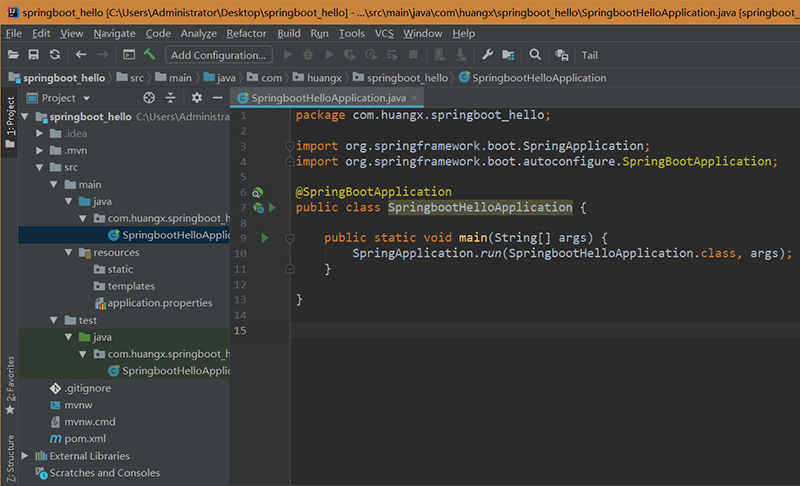Viewport: 800px width, 486px height.
Task: Fold the main method at line 9
Action: 290,238
